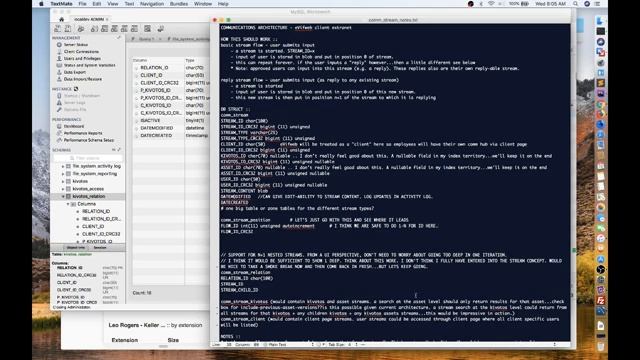Switch to the Object Info tab

[76, 247]
